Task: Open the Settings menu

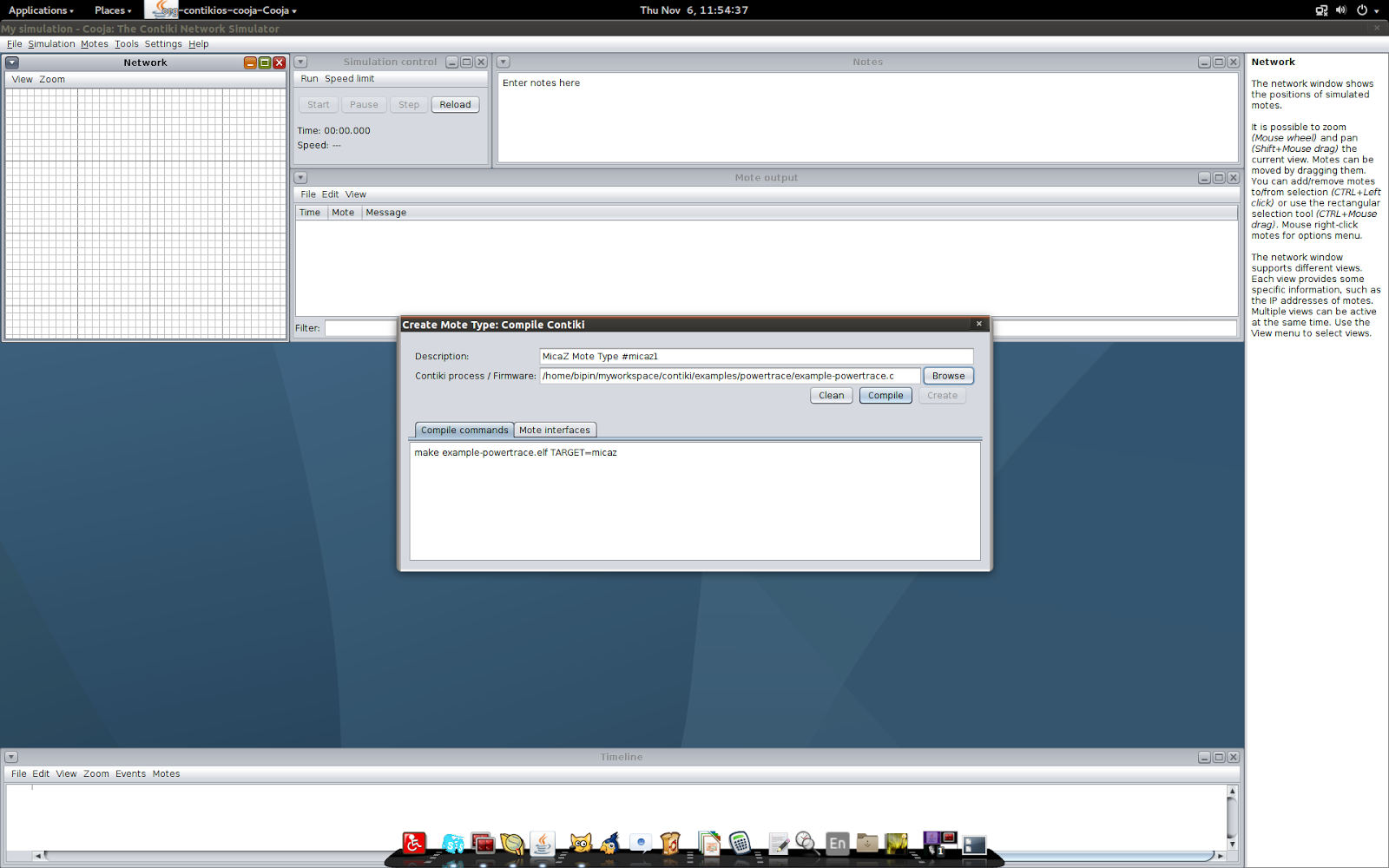Action: click(x=163, y=44)
